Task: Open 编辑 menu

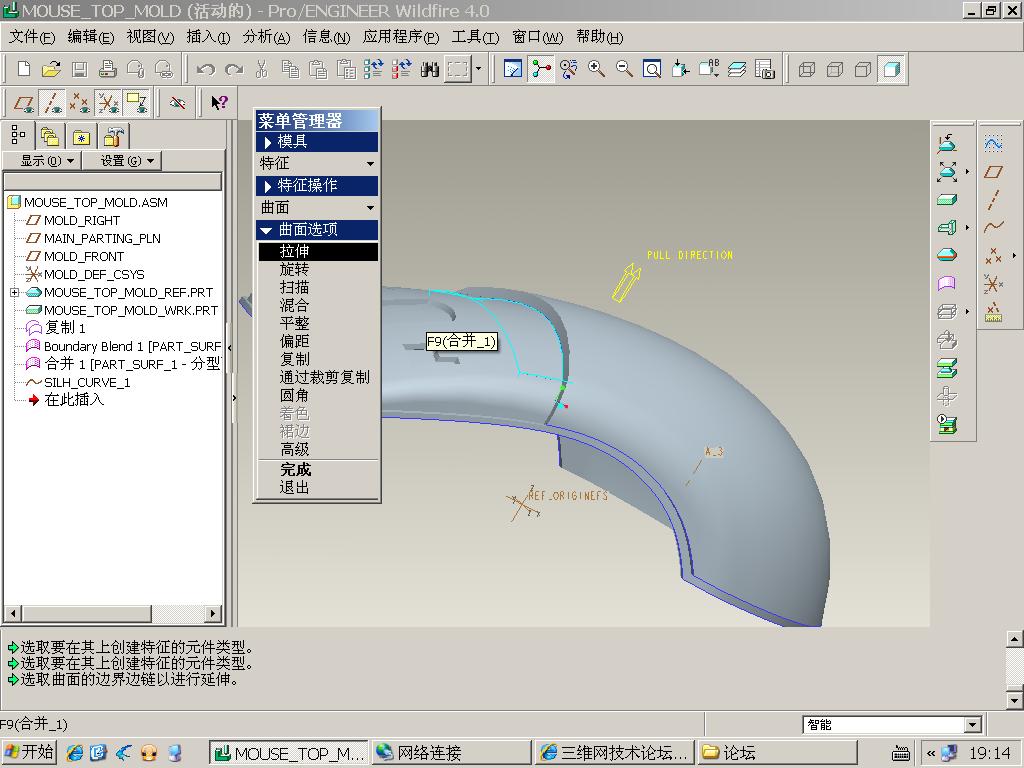Action: tap(91, 37)
